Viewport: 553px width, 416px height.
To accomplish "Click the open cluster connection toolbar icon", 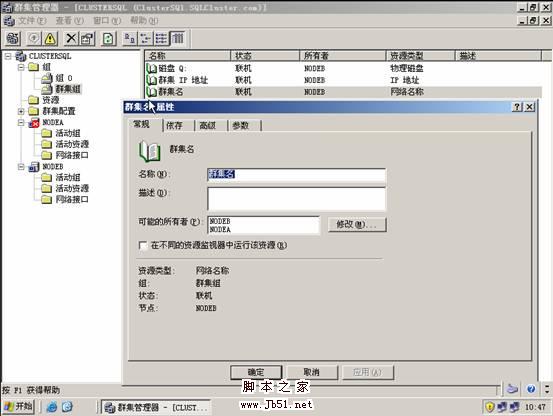I will pyautogui.click(x=13, y=38).
